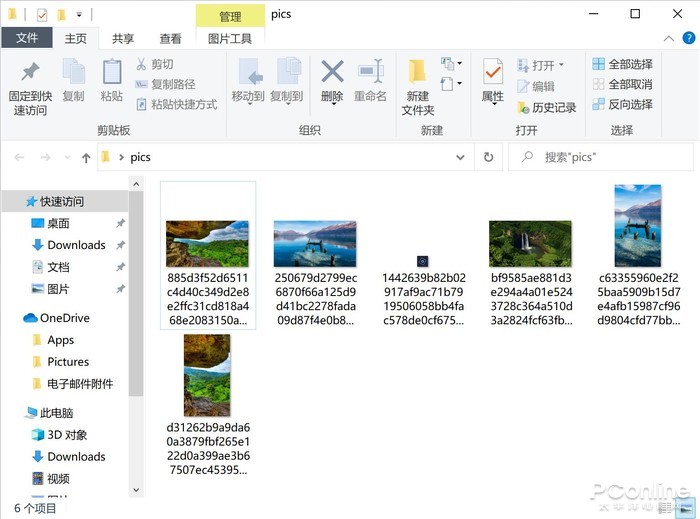This screenshot has height=519, width=700.
Task: Select the waterfall image thumbnail bf9585ae
Action: (x=530, y=244)
